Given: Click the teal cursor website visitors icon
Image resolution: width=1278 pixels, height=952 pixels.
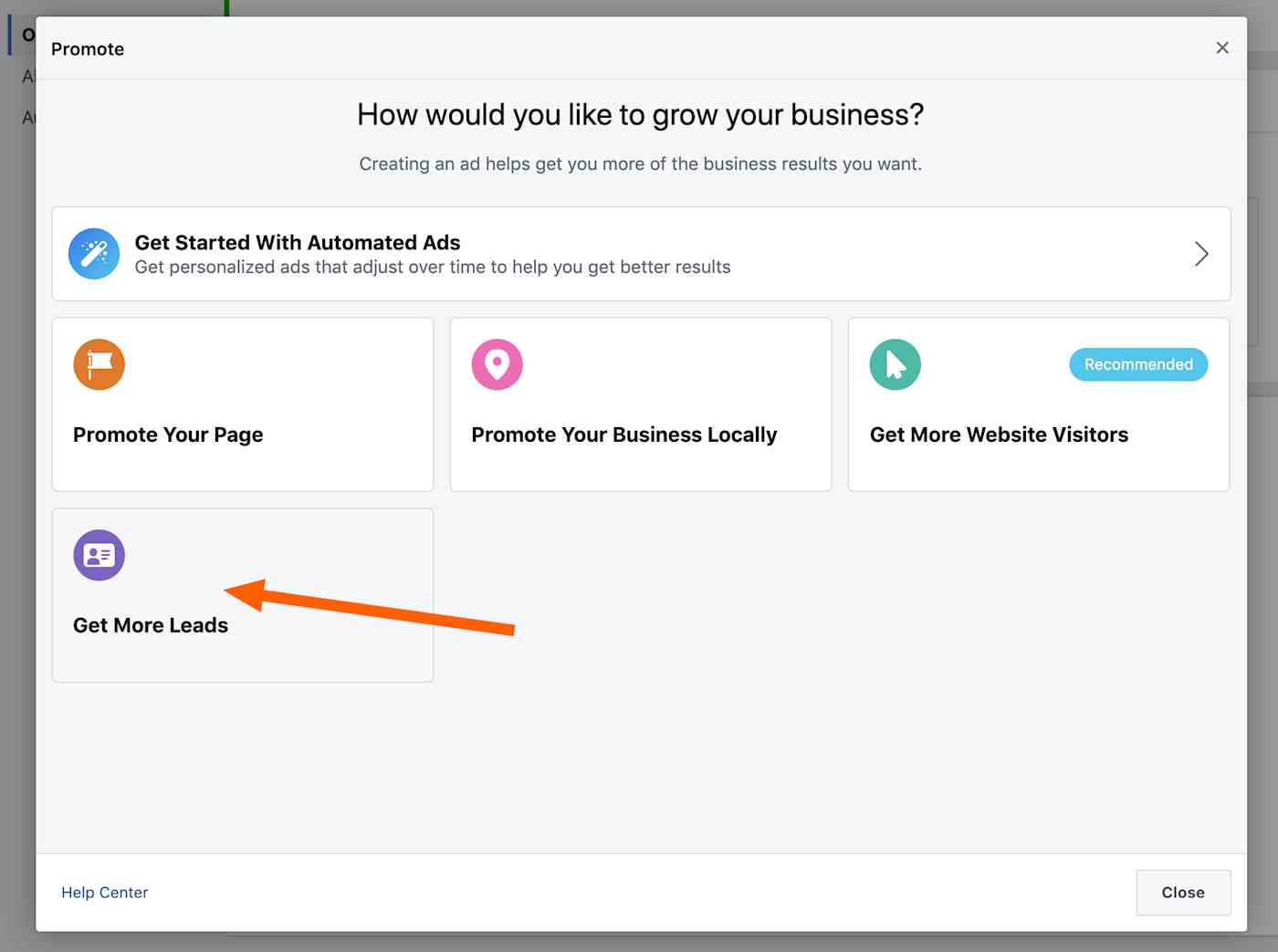Looking at the screenshot, I should [895, 364].
